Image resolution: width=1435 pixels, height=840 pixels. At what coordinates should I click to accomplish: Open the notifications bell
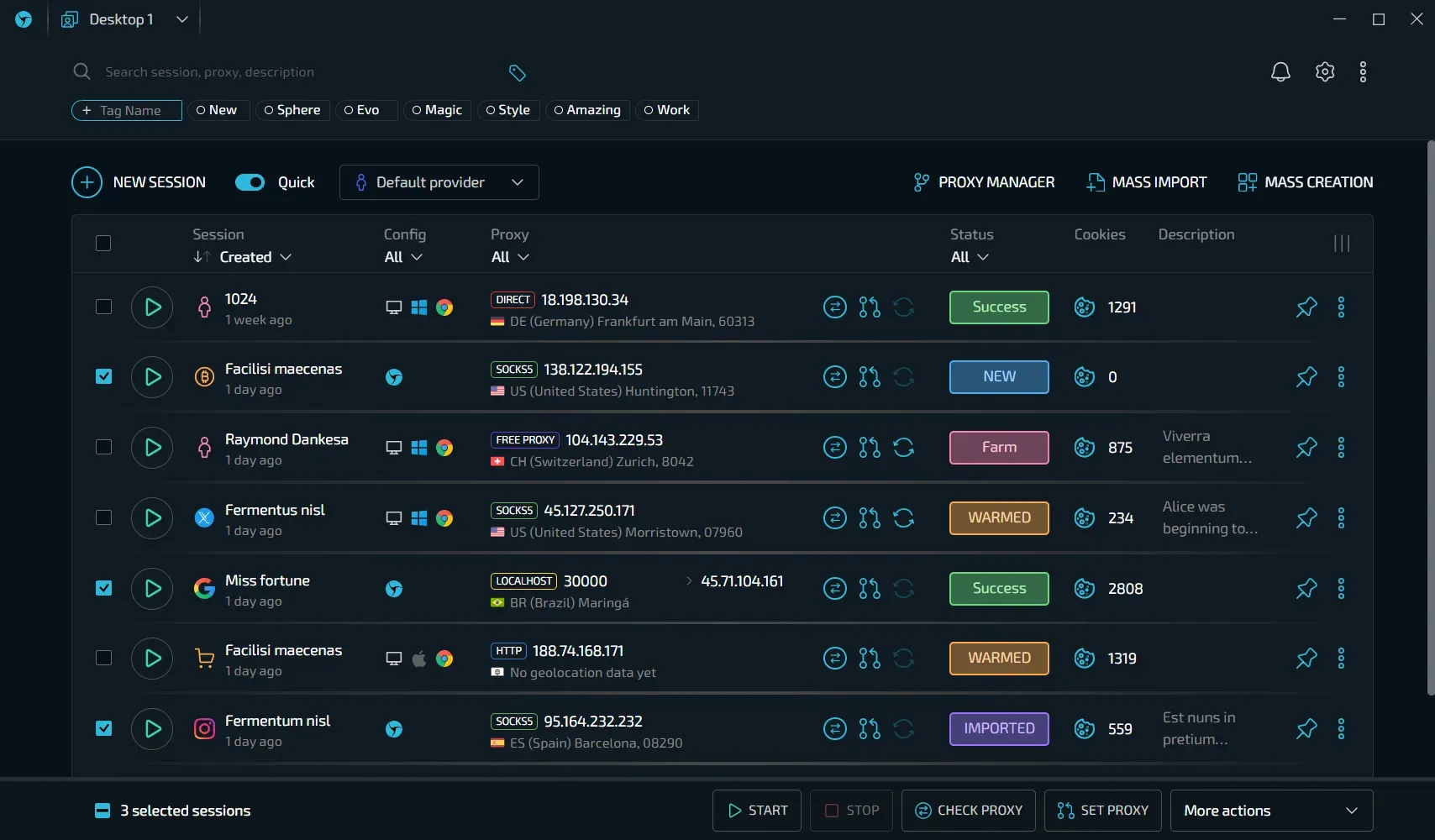(x=1280, y=72)
